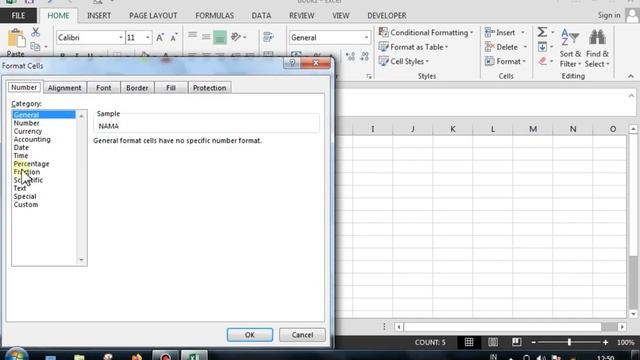
Task: Expand the Conditional Formatting dropdown arrow
Action: 471,33
